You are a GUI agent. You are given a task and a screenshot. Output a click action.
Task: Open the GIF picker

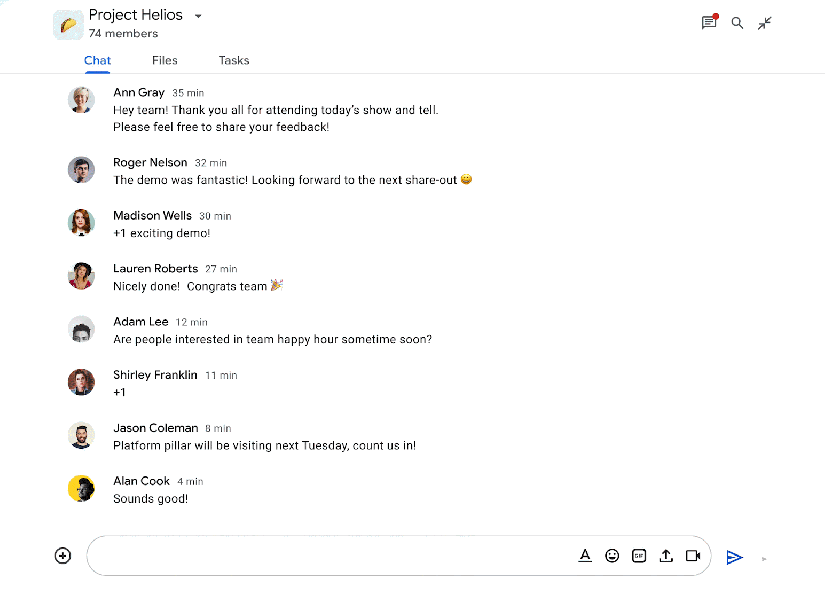click(639, 555)
